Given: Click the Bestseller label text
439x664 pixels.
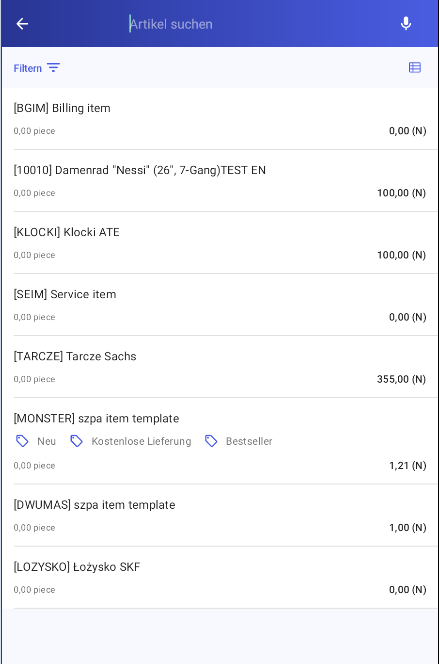Looking at the screenshot, I should pos(249,441).
